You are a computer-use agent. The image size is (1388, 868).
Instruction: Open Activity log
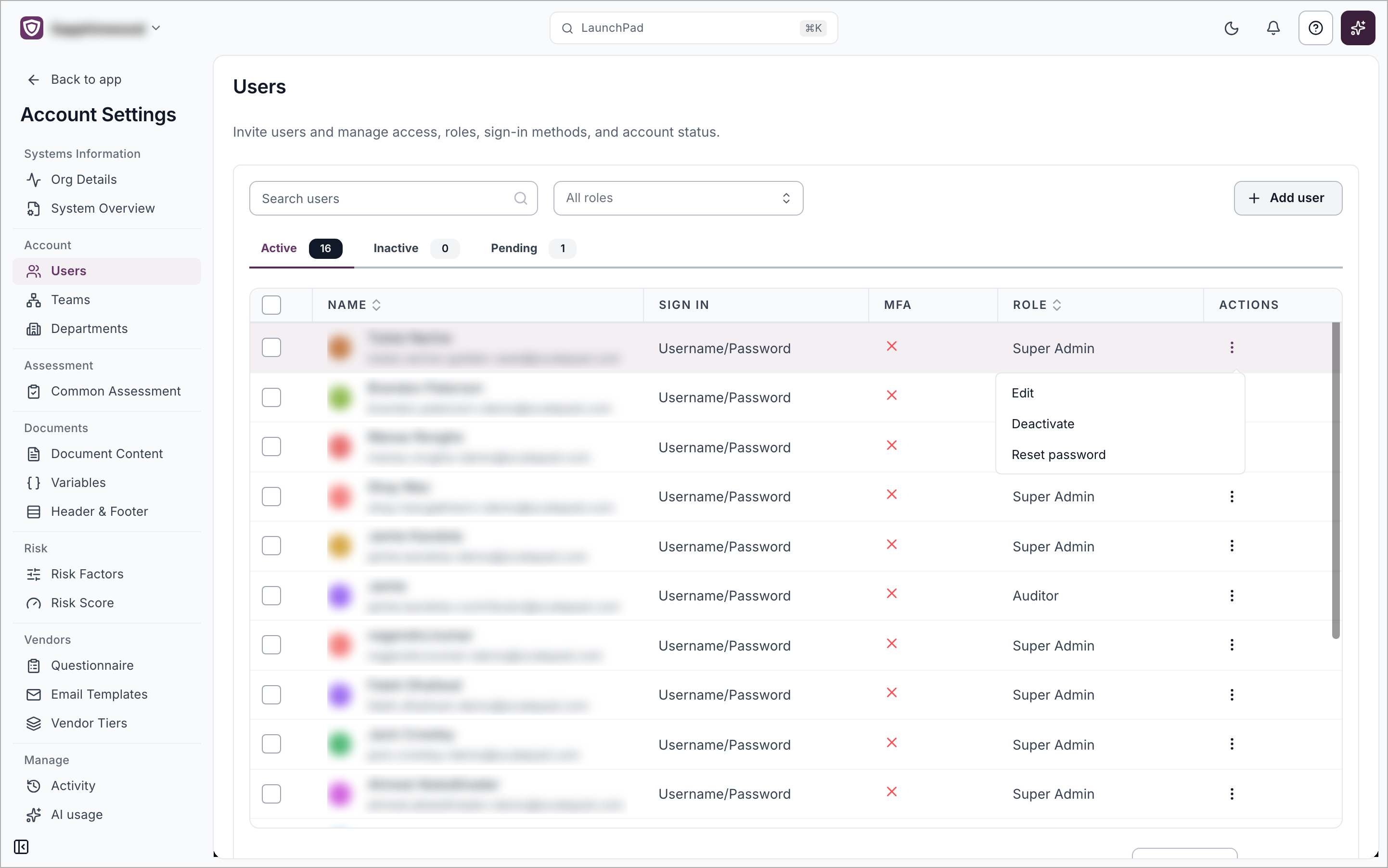107,786
